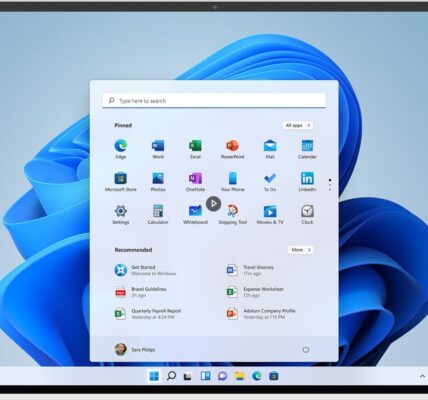Image resolution: width=428 pixels, height=400 pixels.
Task: Open the To Do app
Action: (270, 182)
